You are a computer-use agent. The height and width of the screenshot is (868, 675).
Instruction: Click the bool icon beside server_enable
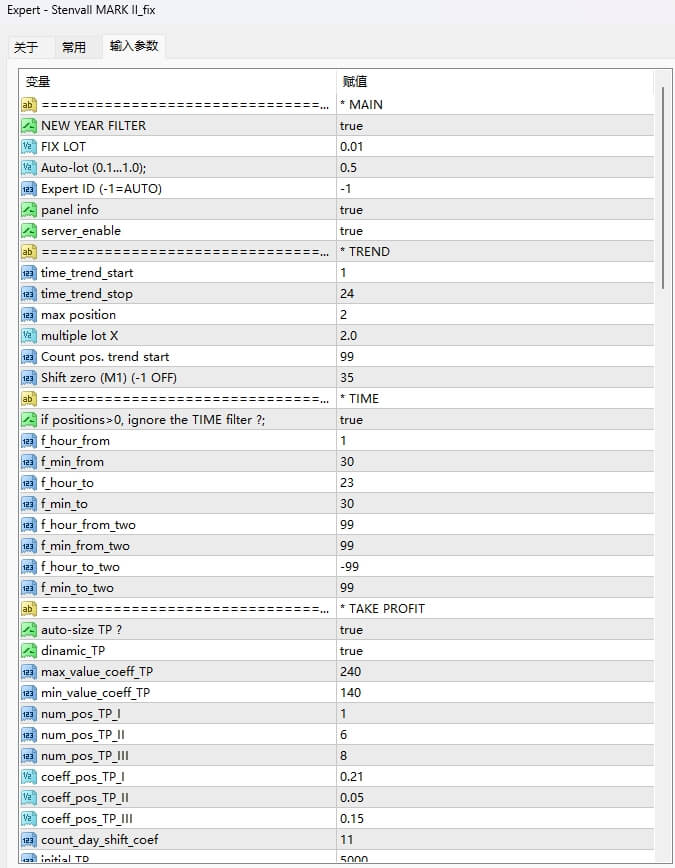(29, 231)
